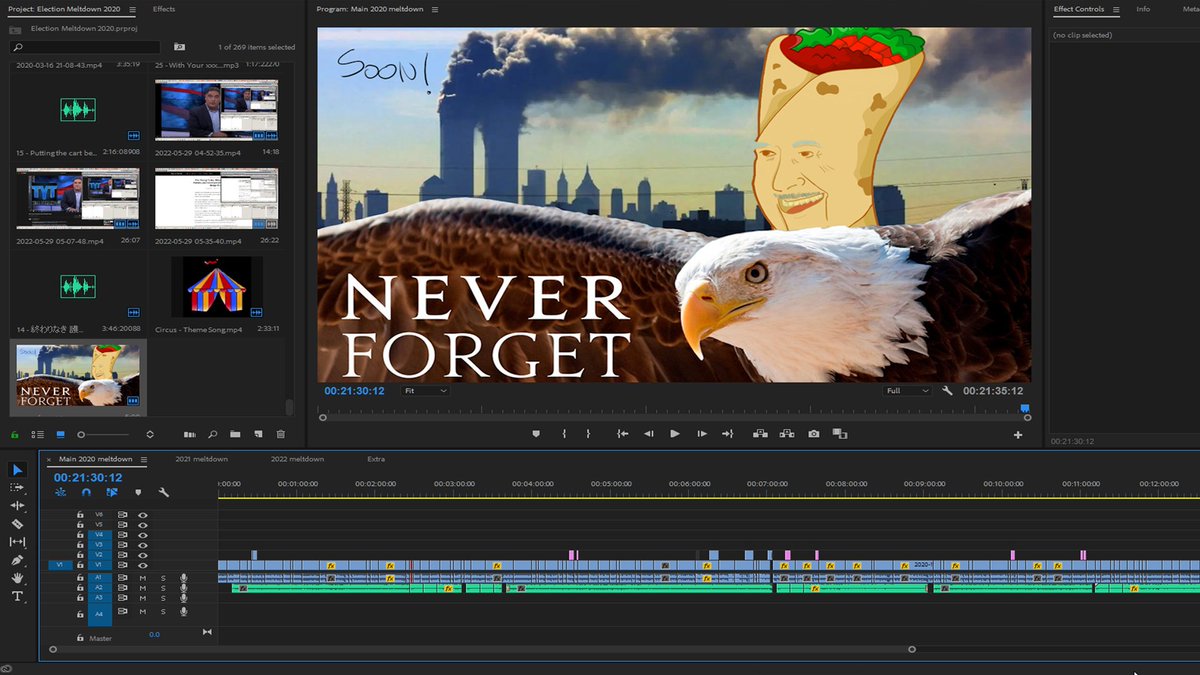Select the Selection tool arrow
Image resolution: width=1200 pixels, height=675 pixels.
17,470
